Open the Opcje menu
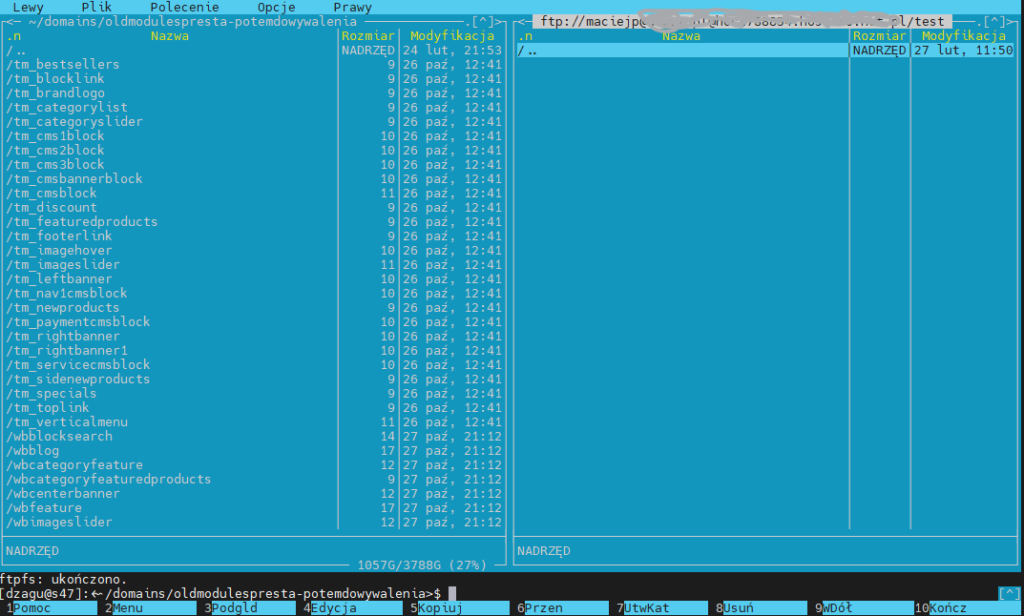 tap(276, 7)
